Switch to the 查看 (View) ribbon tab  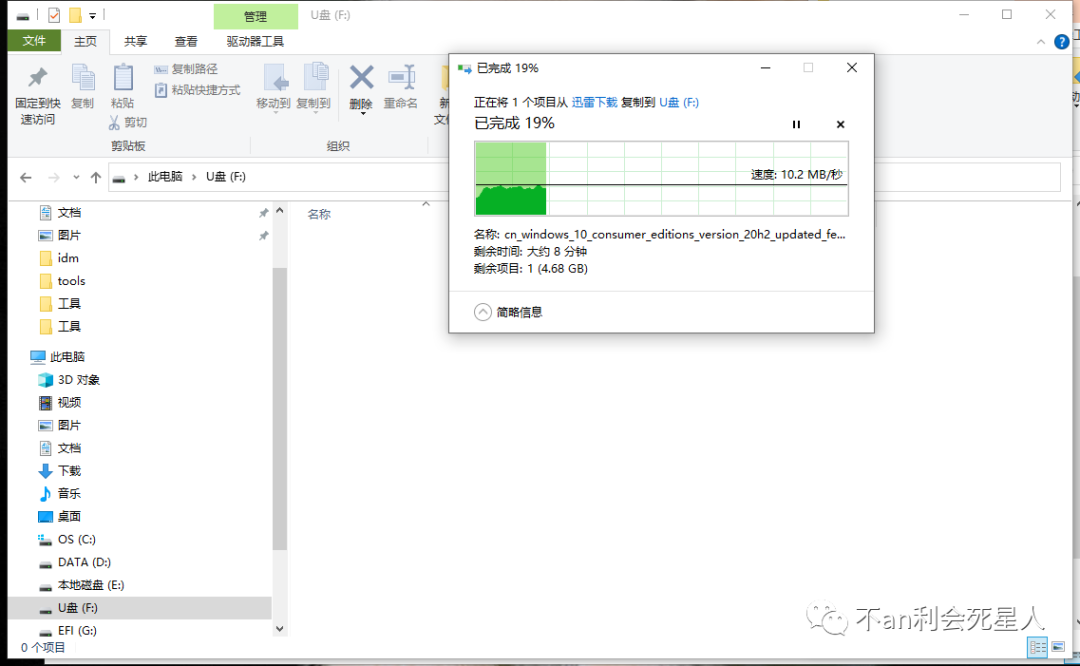pos(185,41)
